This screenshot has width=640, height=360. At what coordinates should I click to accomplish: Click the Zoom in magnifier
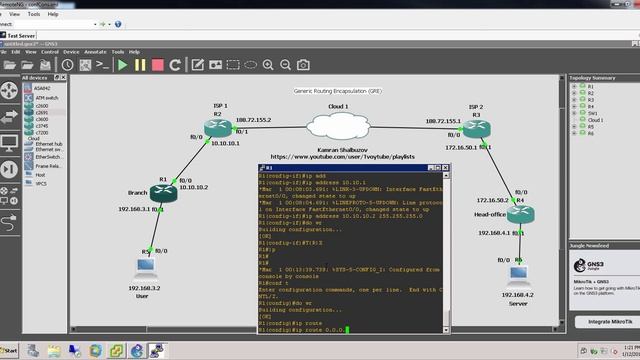tap(268, 65)
